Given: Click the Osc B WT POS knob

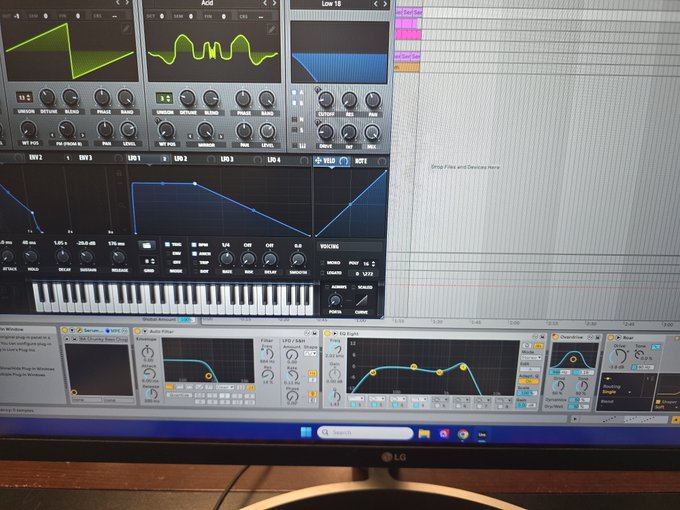Looking at the screenshot, I should point(166,130).
